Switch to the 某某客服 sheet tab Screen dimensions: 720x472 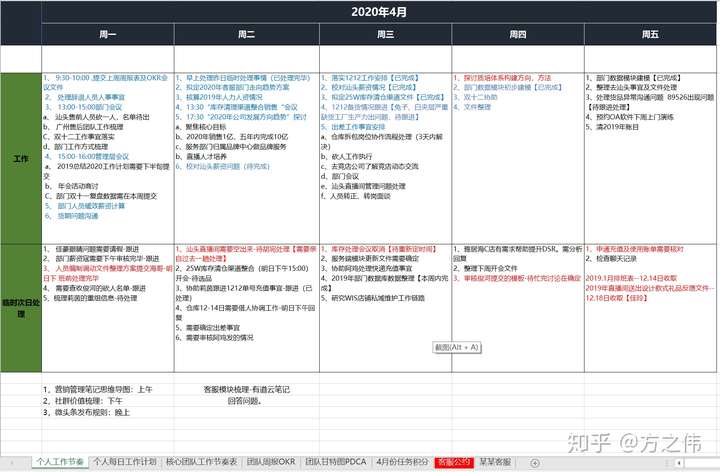point(495,462)
